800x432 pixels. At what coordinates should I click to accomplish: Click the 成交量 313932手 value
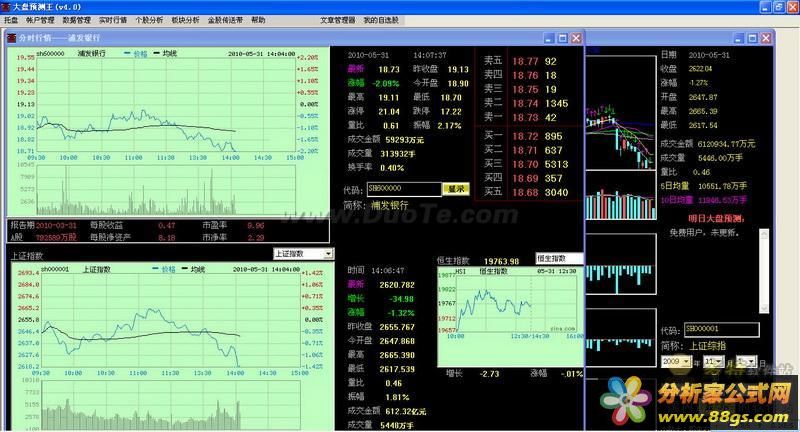coord(398,154)
